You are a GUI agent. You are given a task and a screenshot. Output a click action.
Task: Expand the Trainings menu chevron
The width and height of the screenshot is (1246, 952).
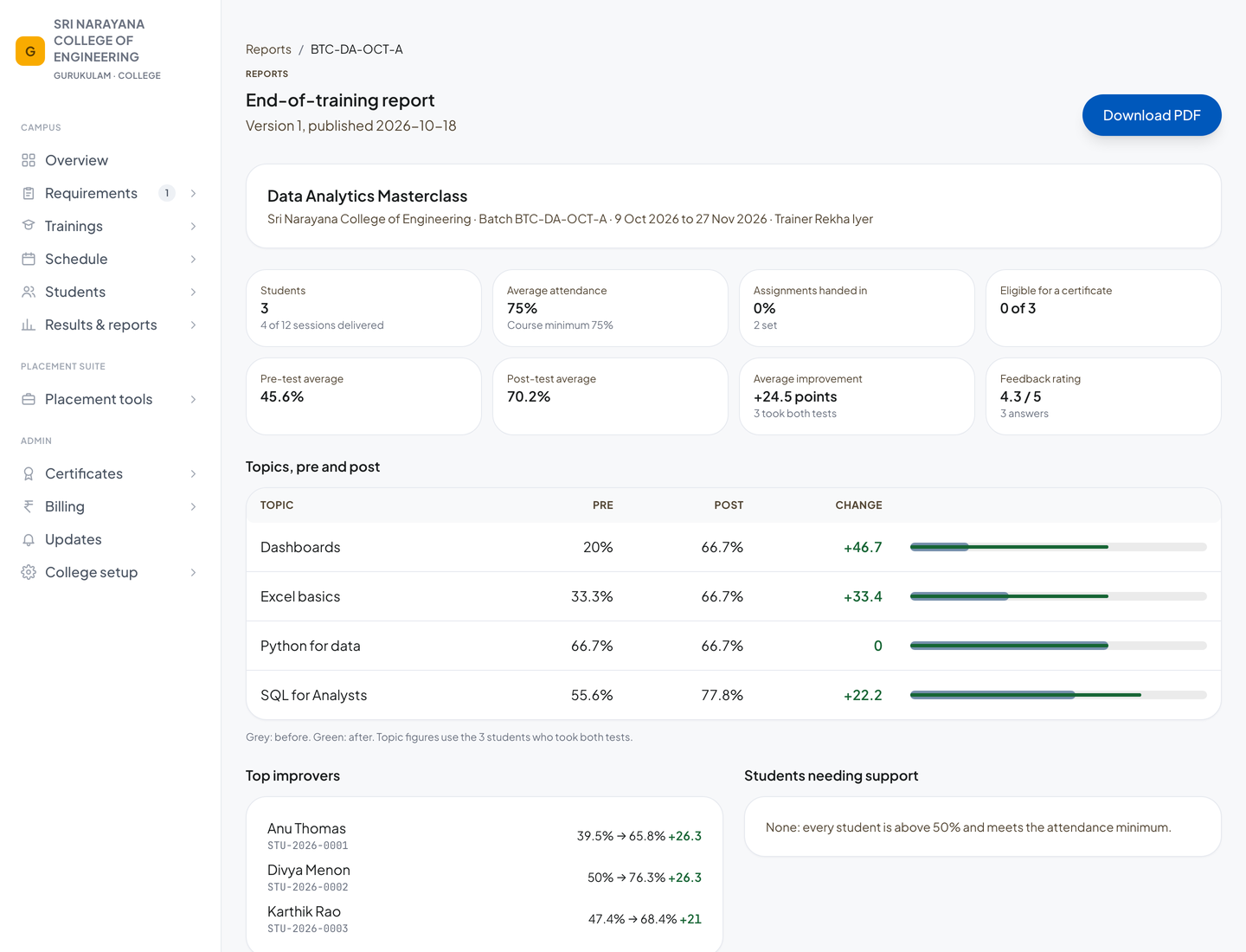pyautogui.click(x=193, y=226)
